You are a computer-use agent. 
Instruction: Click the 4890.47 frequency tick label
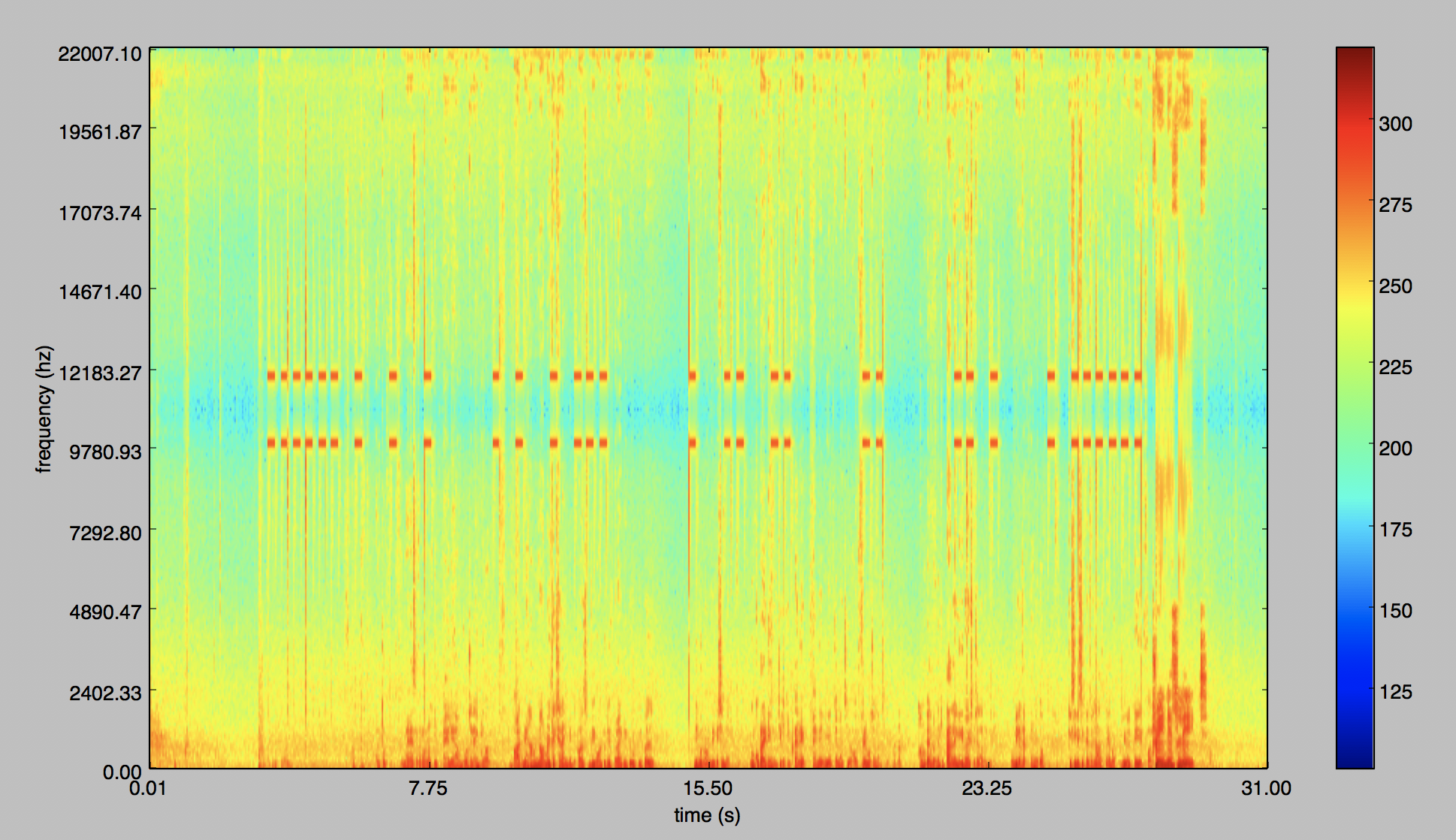pyautogui.click(x=104, y=612)
